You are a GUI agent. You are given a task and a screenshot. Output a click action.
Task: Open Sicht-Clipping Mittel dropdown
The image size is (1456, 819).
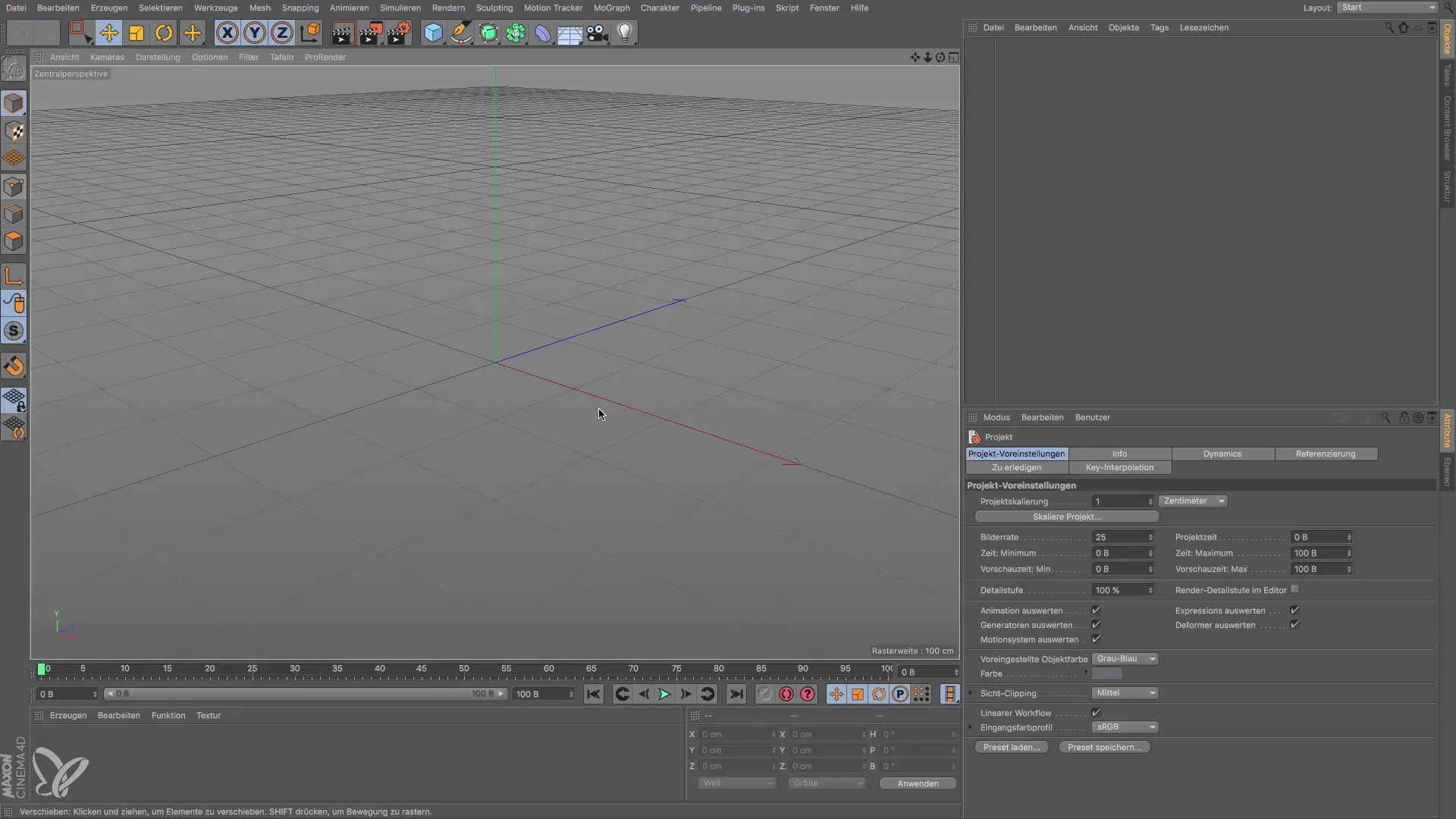click(x=1125, y=693)
